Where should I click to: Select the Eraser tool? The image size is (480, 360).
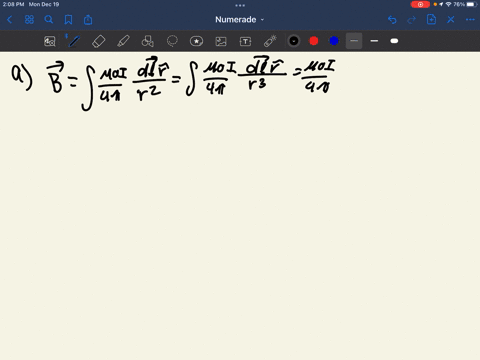click(98, 41)
